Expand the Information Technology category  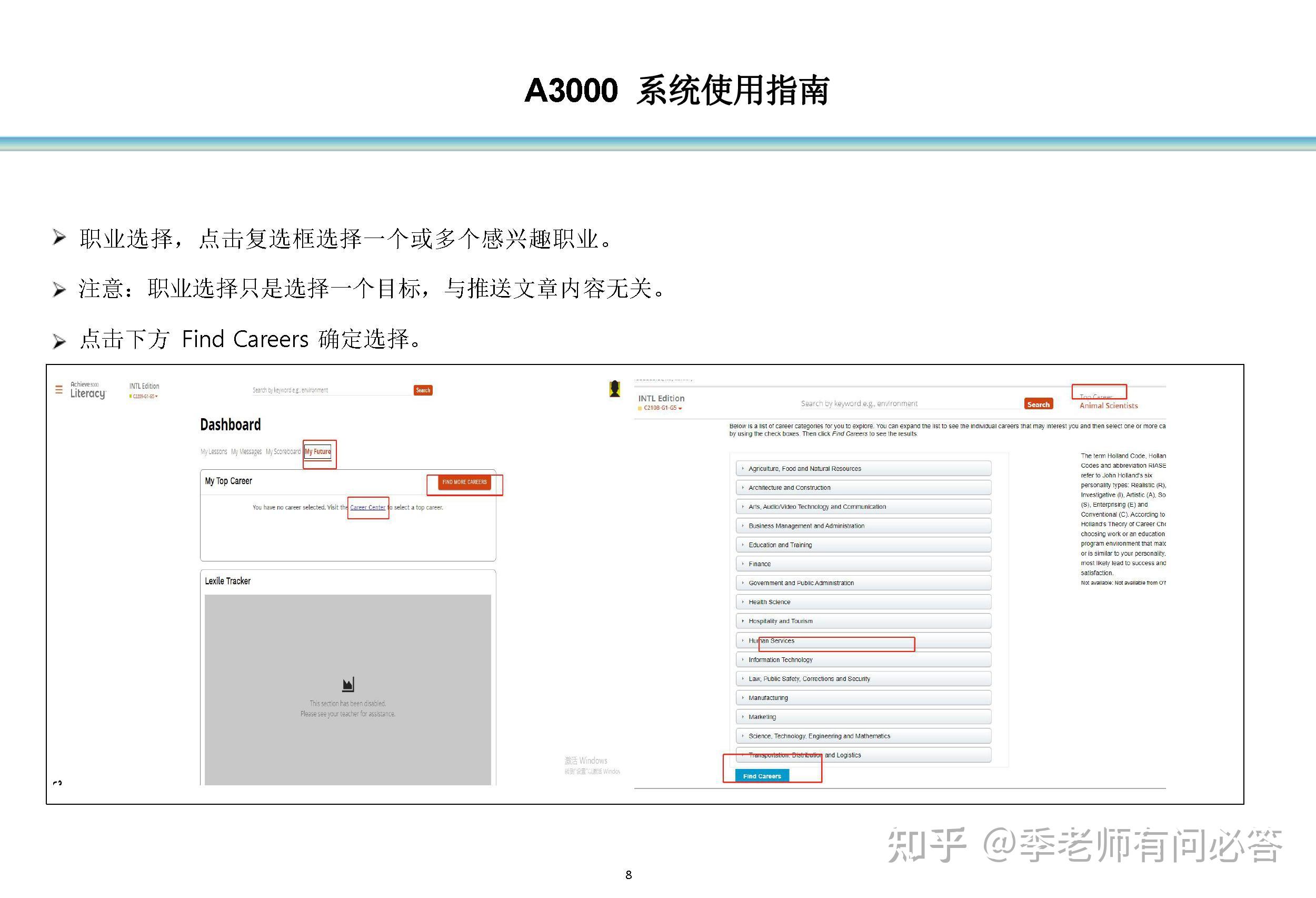tap(742, 659)
